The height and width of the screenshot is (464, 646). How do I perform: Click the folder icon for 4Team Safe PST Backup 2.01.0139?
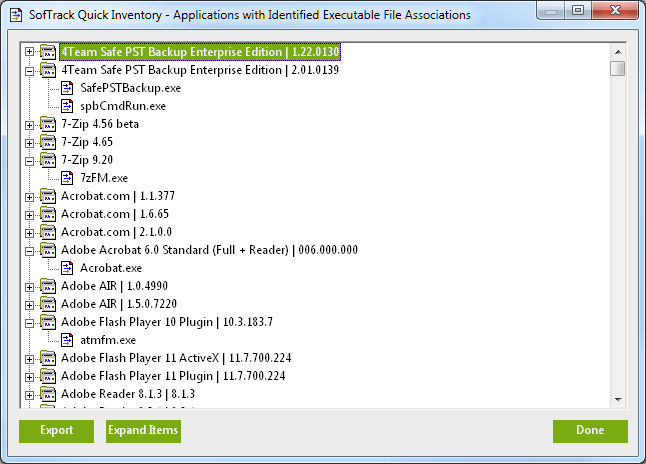pos(48,70)
